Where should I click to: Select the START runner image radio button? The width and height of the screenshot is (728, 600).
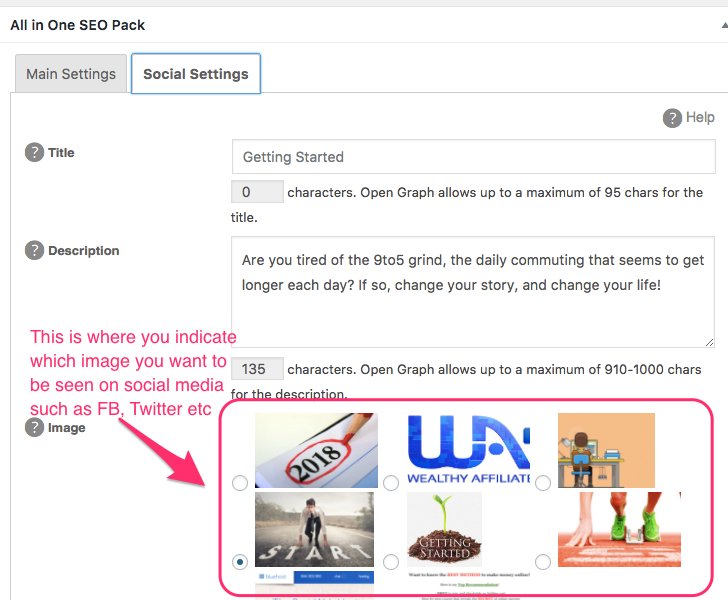[x=240, y=562]
